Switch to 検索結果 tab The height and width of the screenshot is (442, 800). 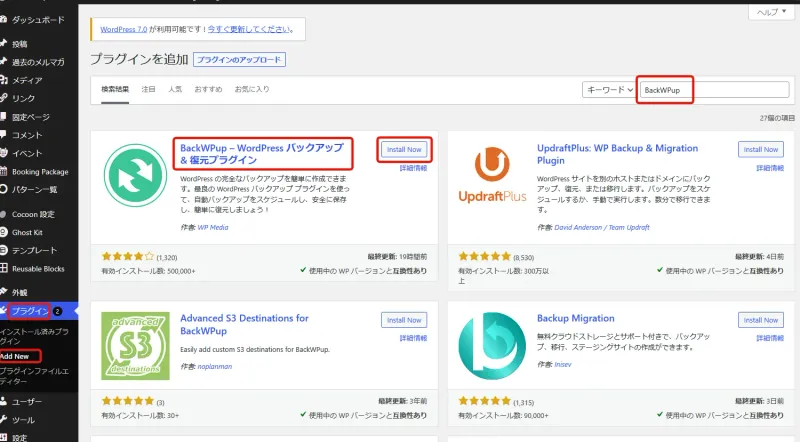tap(115, 89)
